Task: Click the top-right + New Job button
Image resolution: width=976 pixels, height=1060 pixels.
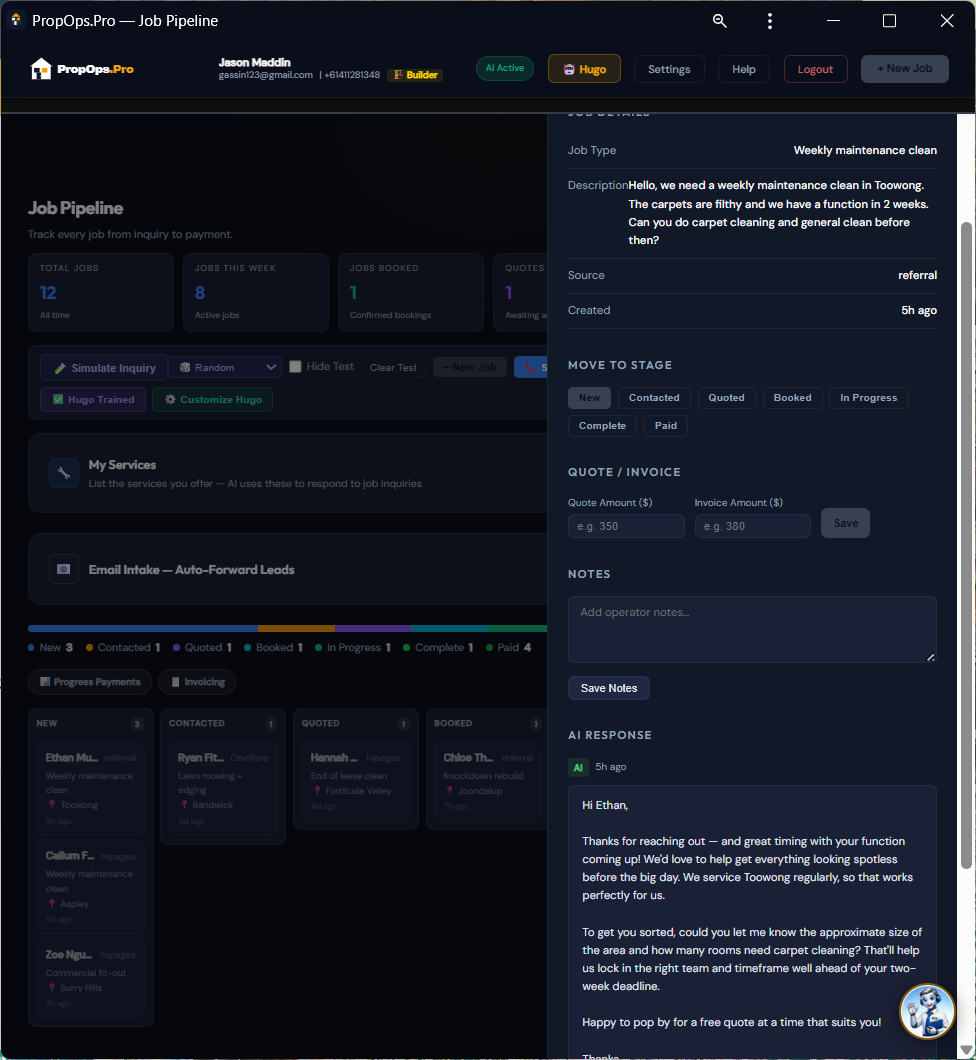Action: click(x=904, y=69)
